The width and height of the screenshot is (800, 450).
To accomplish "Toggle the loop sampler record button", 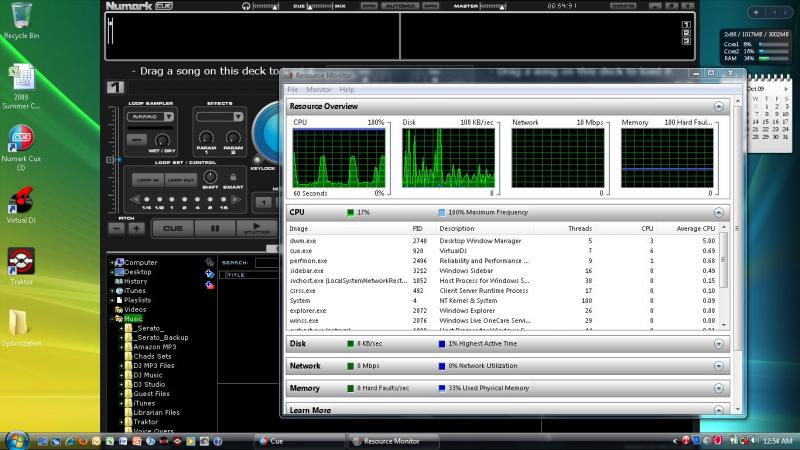I will (136, 139).
